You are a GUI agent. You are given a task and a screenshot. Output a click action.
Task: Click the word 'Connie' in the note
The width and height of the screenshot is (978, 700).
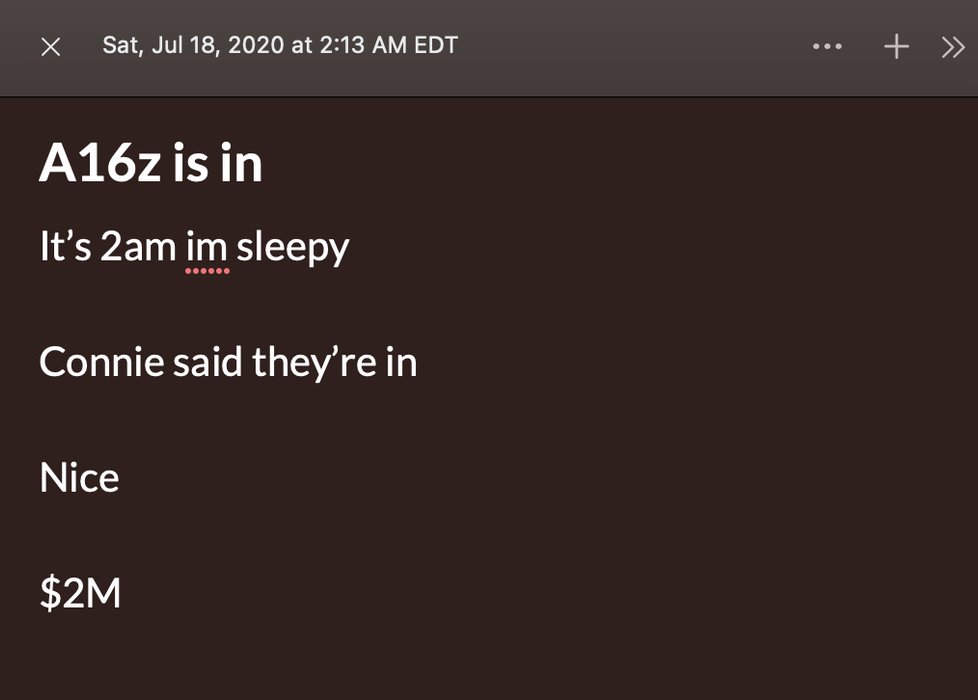[x=101, y=362]
